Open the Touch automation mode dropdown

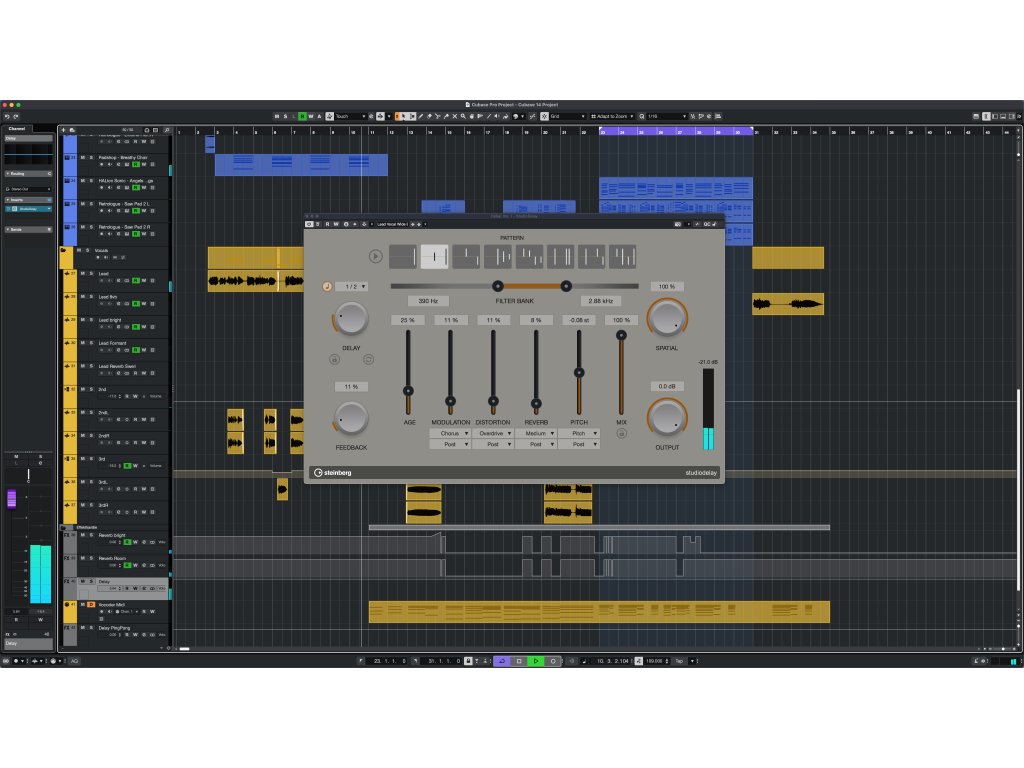click(350, 116)
